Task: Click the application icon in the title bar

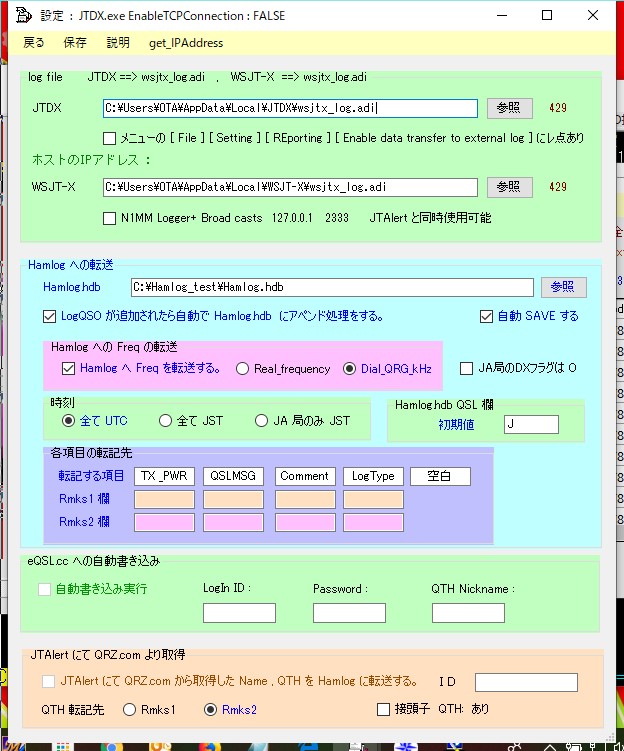Action: tap(23, 15)
